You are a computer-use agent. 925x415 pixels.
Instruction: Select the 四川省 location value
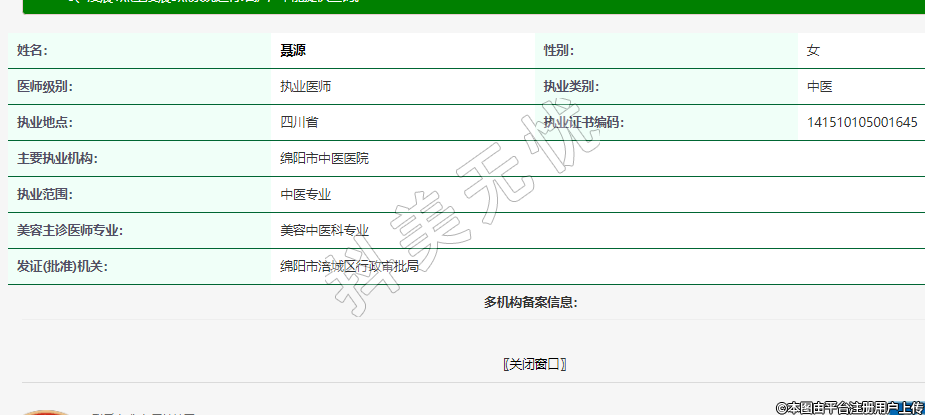[299, 122]
